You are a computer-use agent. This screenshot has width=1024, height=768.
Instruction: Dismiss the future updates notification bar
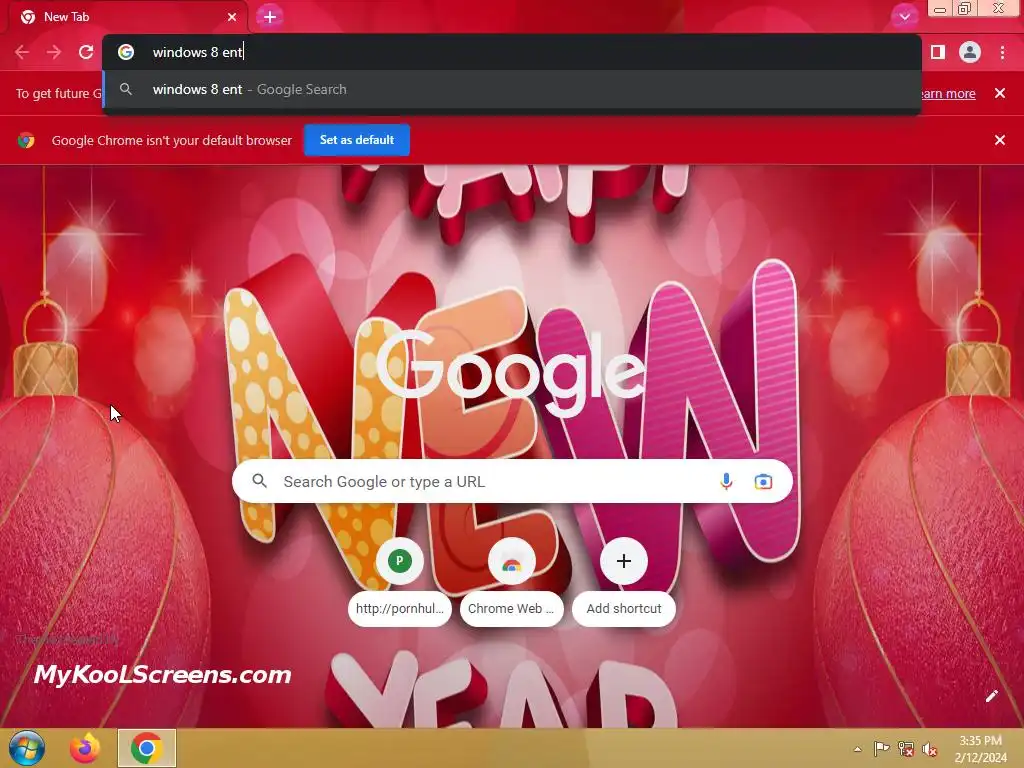(x=1000, y=93)
